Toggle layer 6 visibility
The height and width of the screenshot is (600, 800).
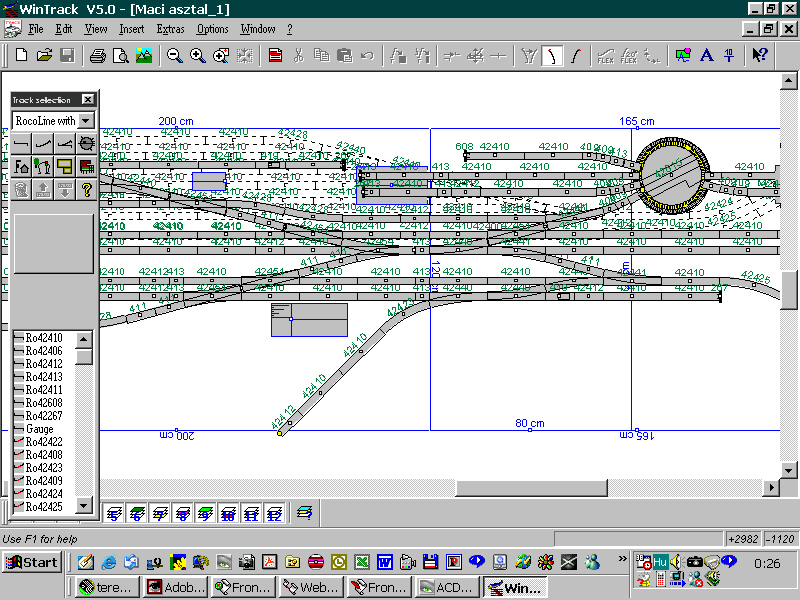[x=136, y=513]
